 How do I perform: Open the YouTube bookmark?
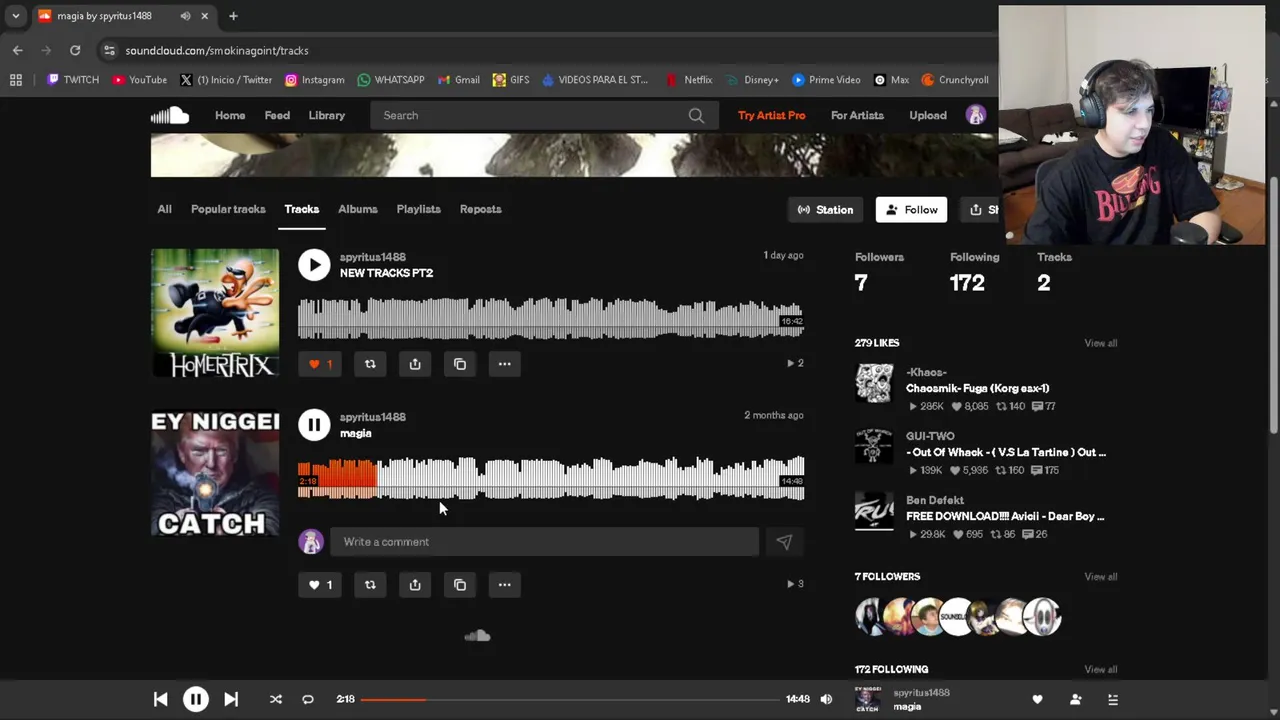pos(139,80)
